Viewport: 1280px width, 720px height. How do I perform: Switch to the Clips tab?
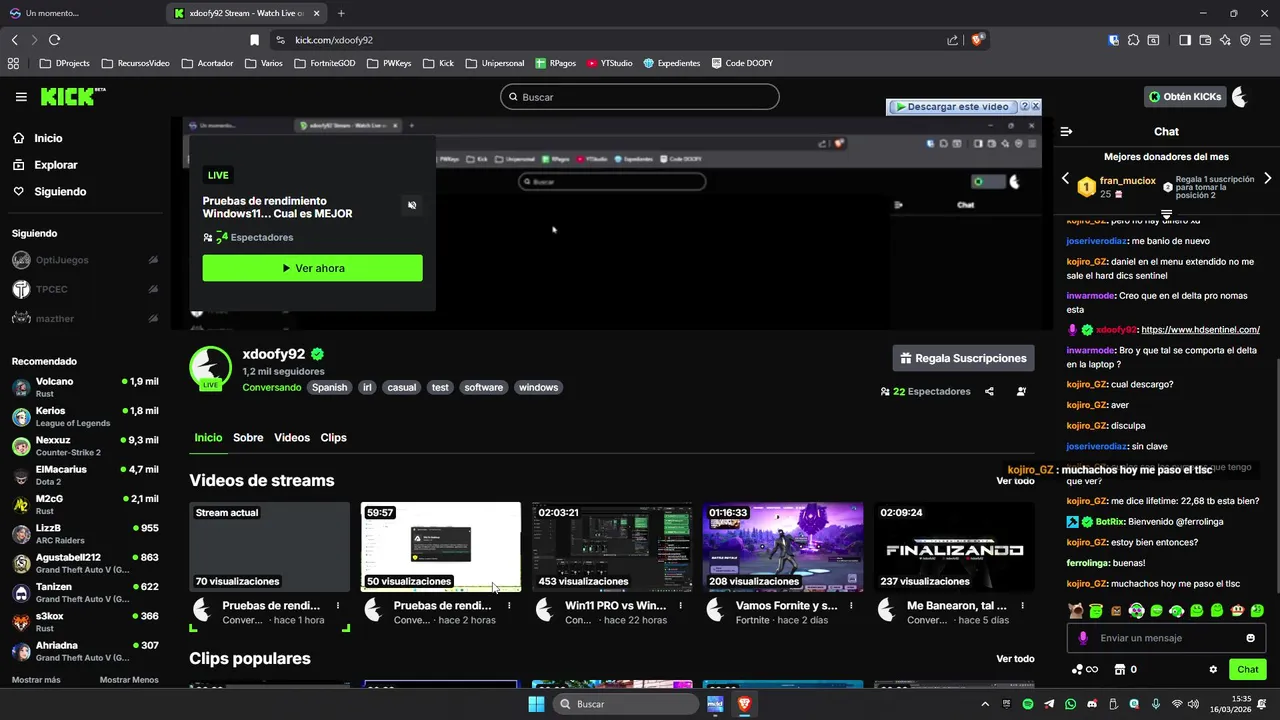click(x=333, y=438)
